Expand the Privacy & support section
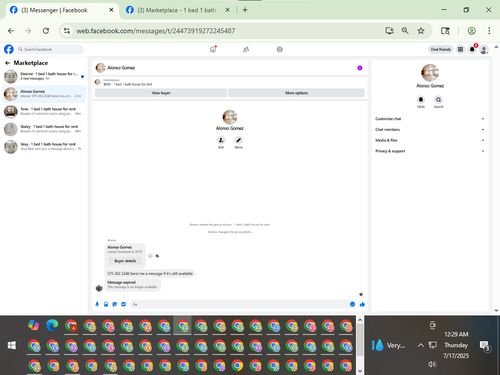This screenshot has width=500, height=375. 430,151
